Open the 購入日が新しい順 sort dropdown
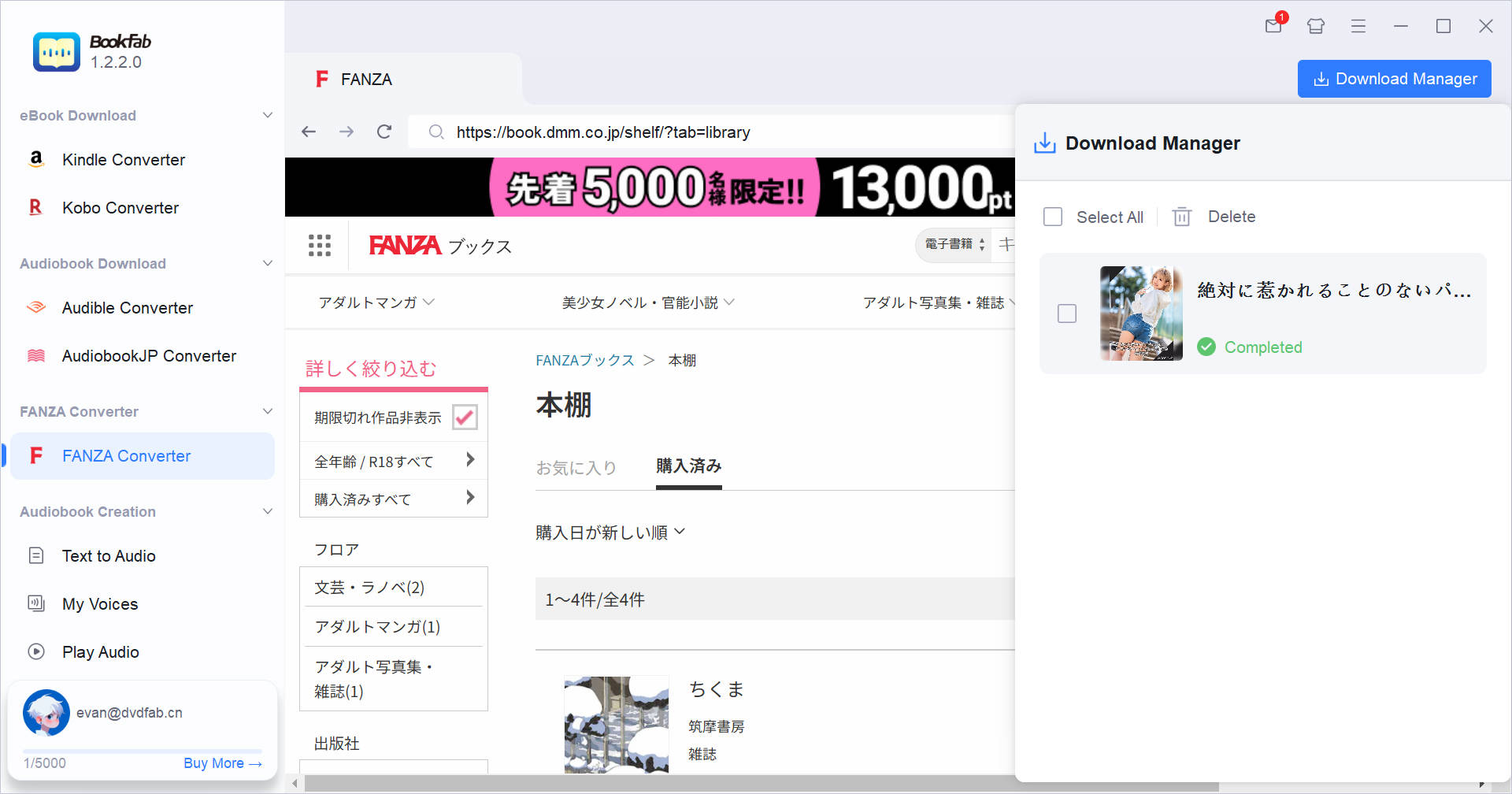The image size is (1512, 794). pyautogui.click(x=612, y=532)
